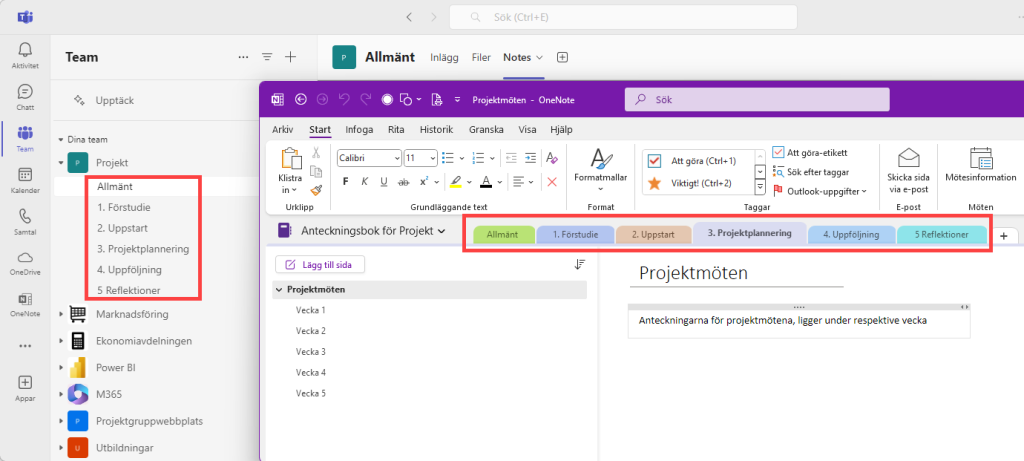Click the Copy icon under scissors
The image size is (1024, 461).
point(316,171)
